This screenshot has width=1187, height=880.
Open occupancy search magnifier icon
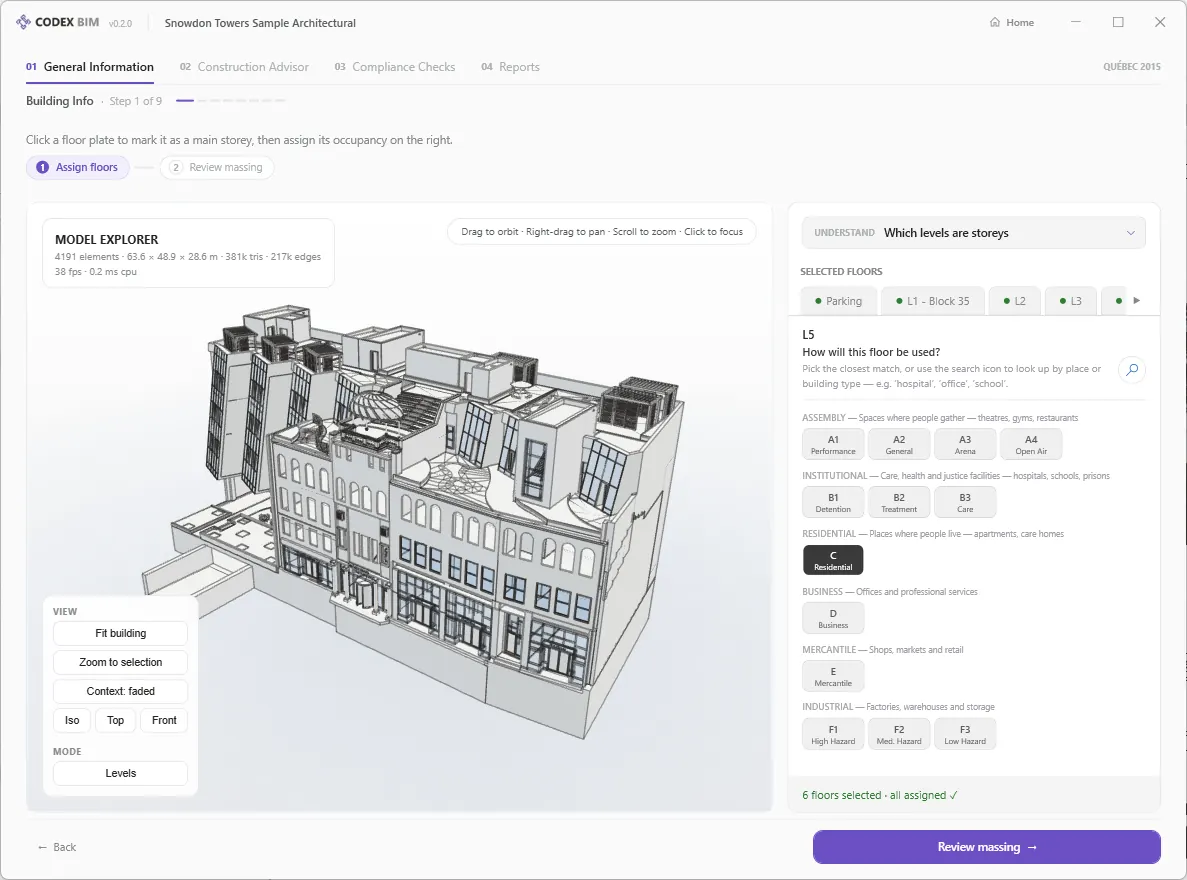pos(1132,370)
